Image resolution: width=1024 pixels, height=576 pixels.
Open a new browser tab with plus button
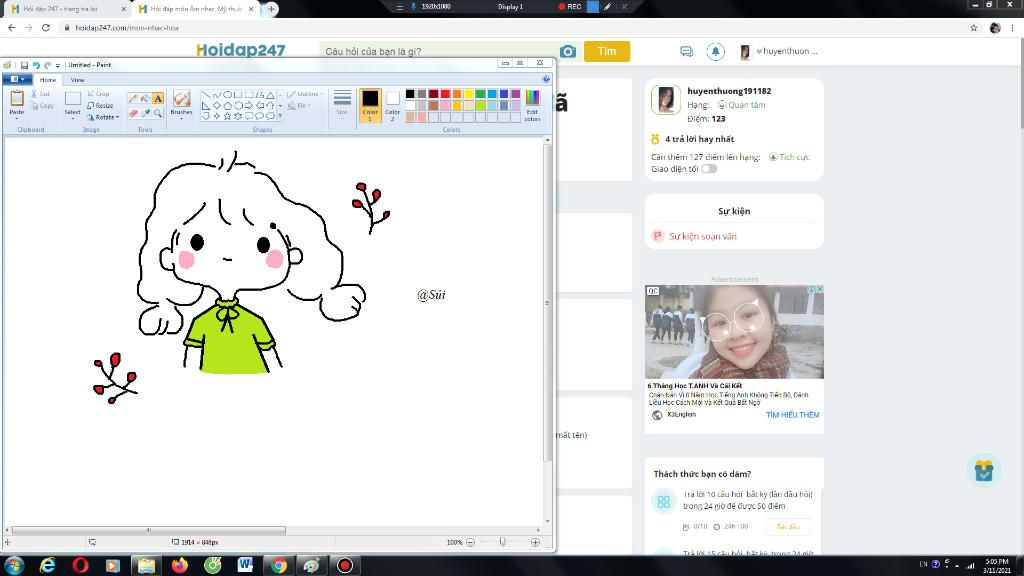pyautogui.click(x=271, y=8)
